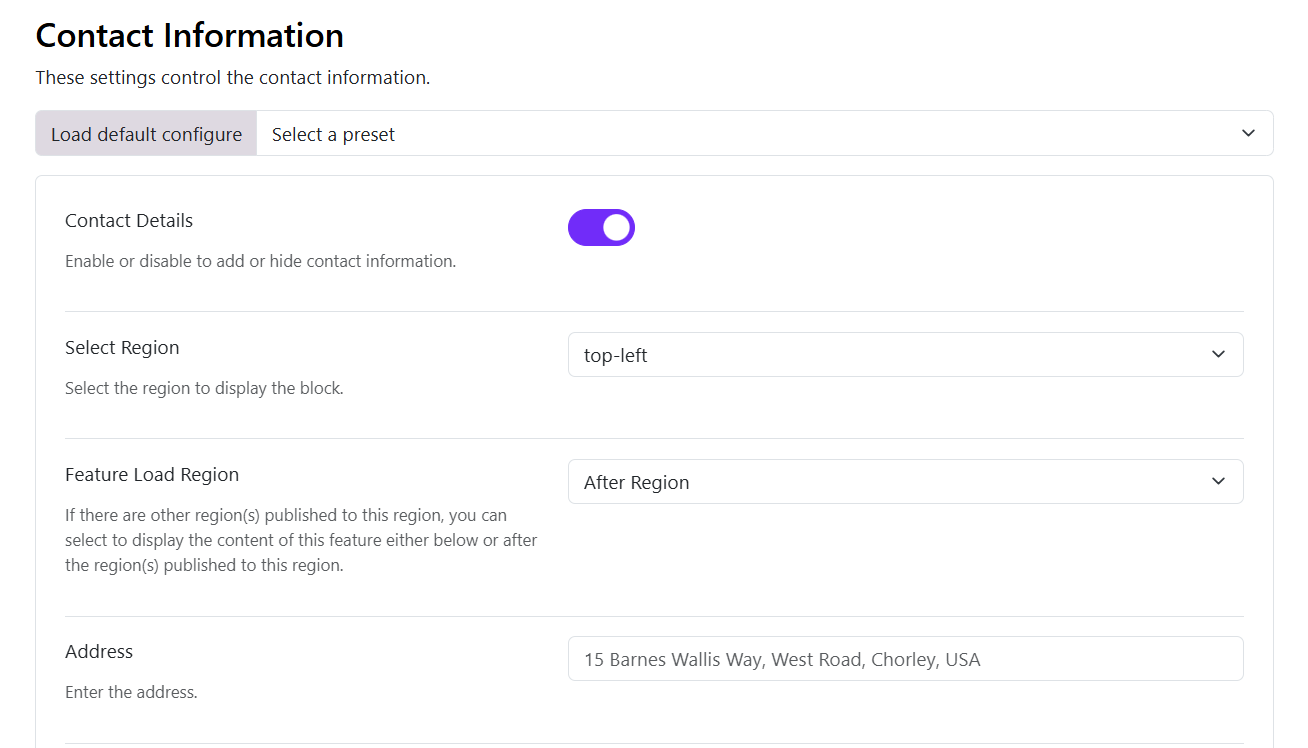Screen dimensions: 1308x748
Task: Click the 'Select the region to display' hint
Action: click(204, 388)
